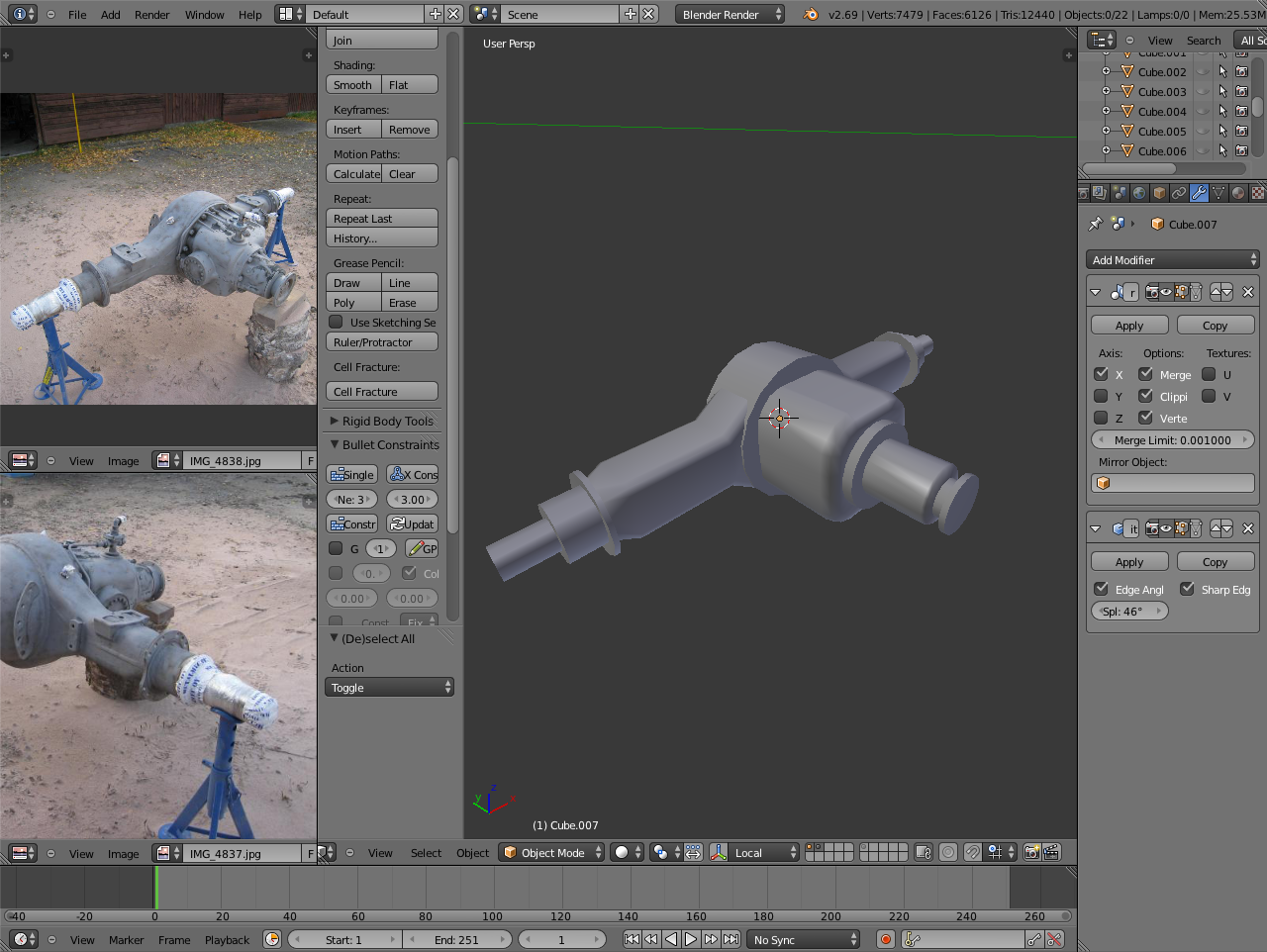Screen dimensions: 1267x952
Task: Click the Merge Limit value slider
Action: coord(1172,439)
